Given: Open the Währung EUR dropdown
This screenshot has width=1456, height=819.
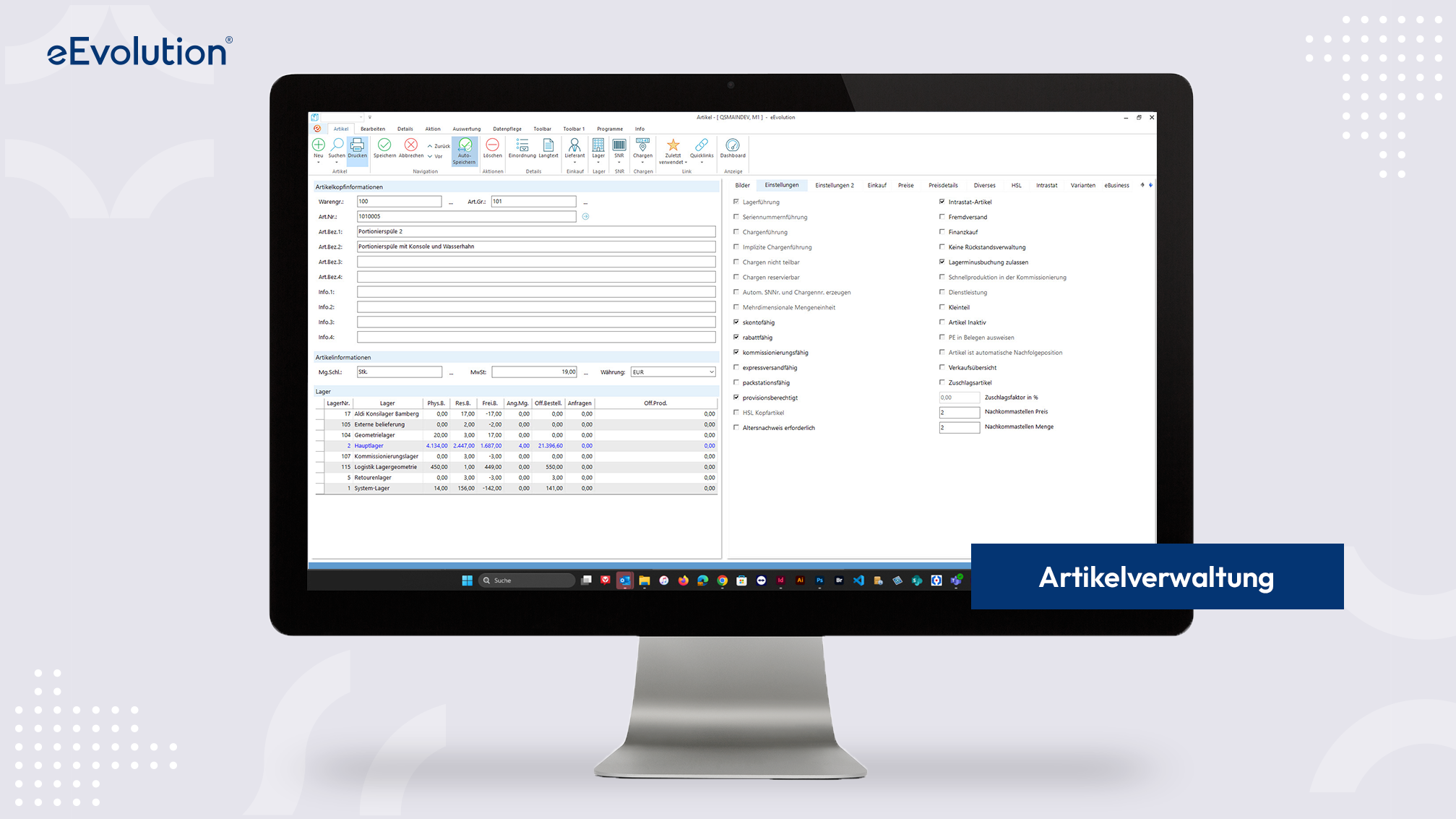Looking at the screenshot, I should [711, 372].
